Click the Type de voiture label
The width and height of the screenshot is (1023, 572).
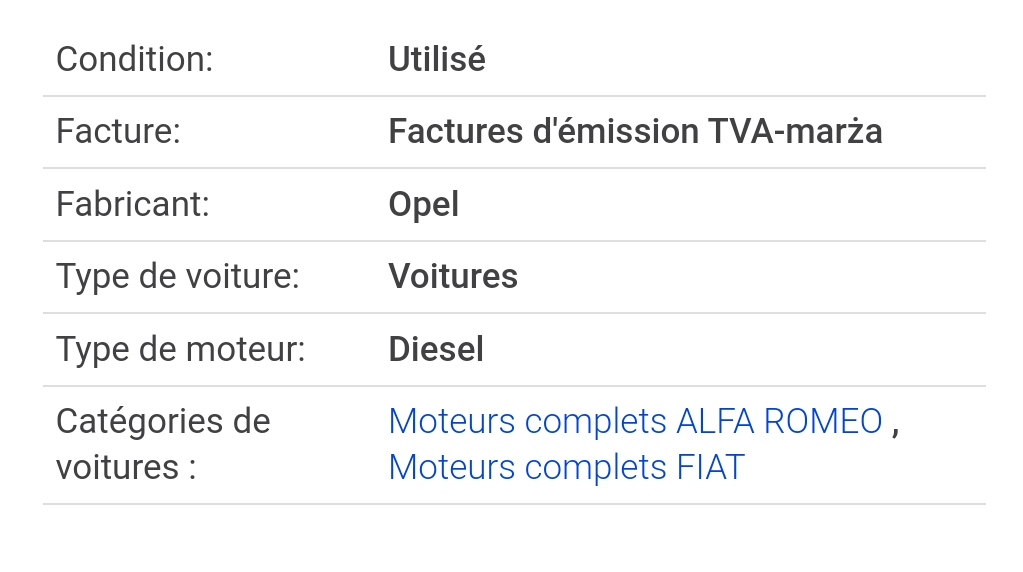[178, 277]
